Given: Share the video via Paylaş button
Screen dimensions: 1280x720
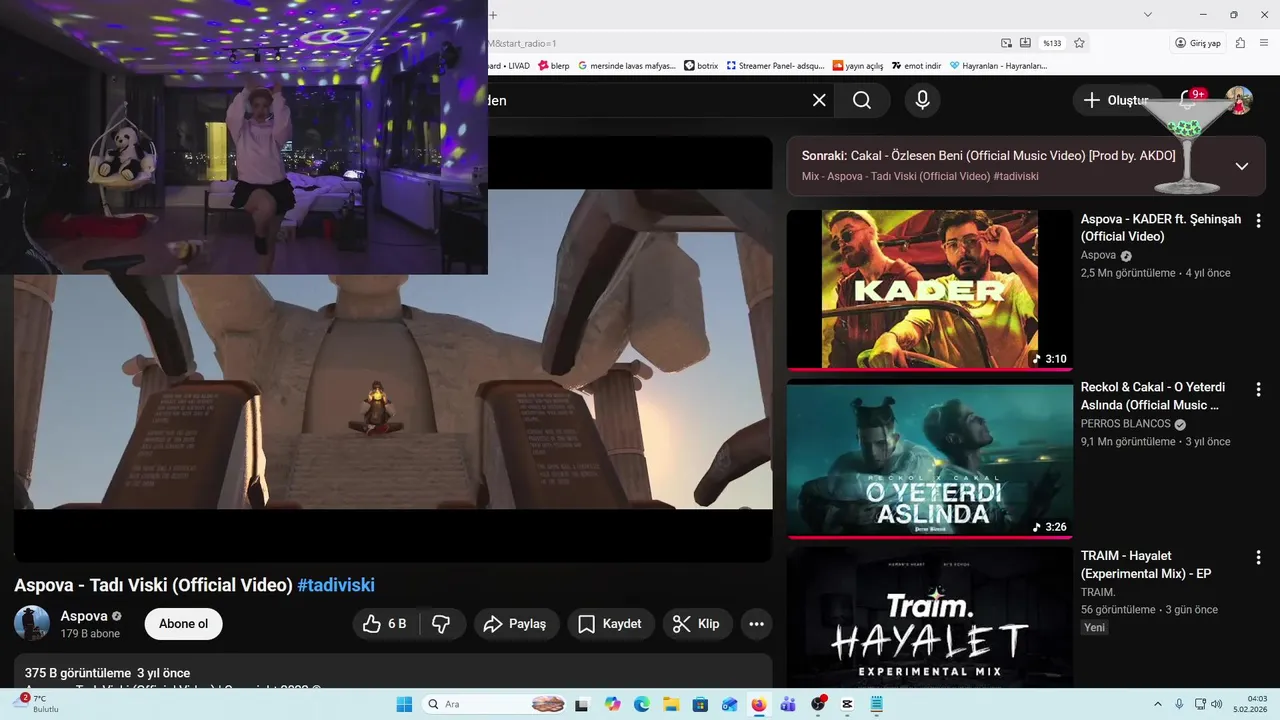Looking at the screenshot, I should [516, 624].
